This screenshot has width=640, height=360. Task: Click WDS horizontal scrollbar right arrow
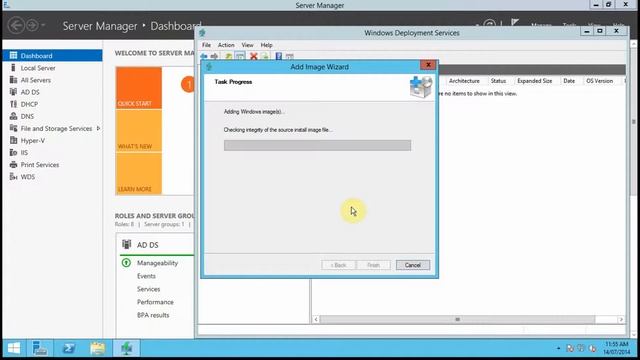(x=621, y=319)
